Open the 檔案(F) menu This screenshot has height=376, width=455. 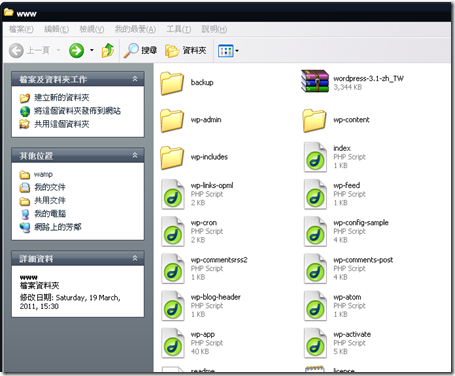point(21,29)
